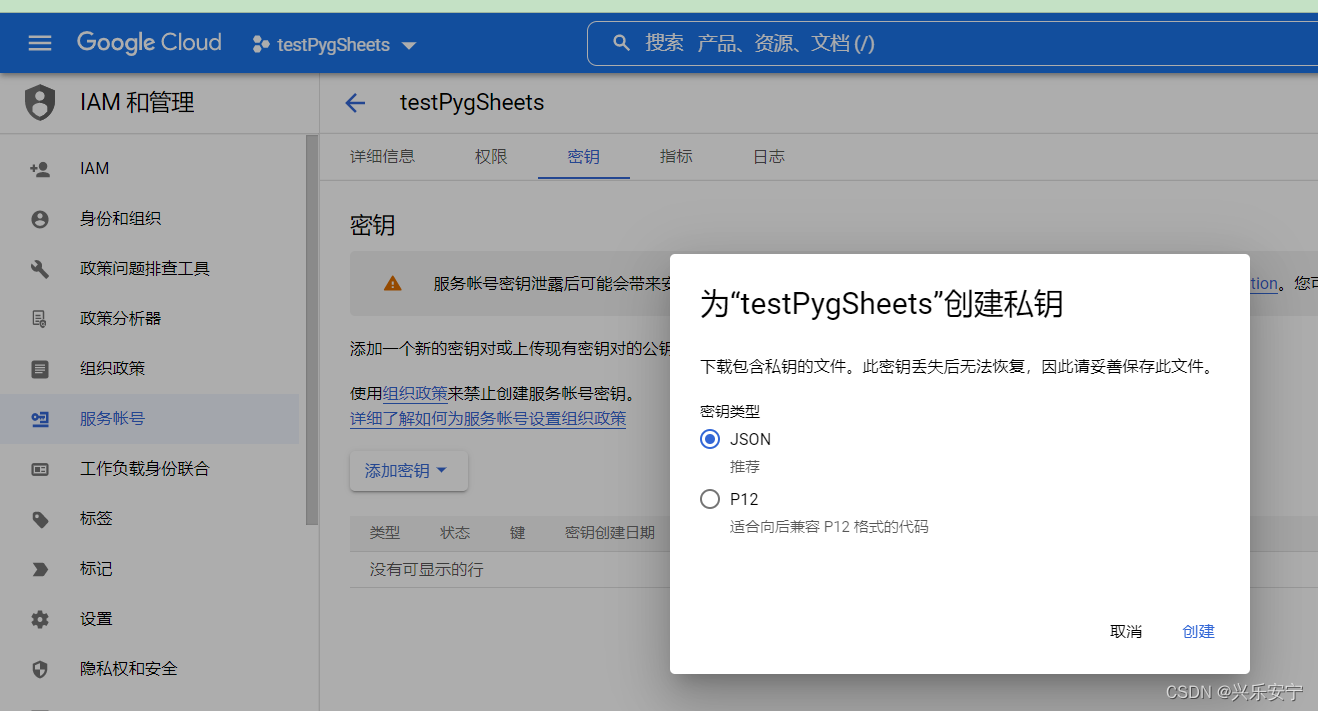Screen dimensions: 1318x711
Task: Select IAM in the sidebar
Action: 94,168
